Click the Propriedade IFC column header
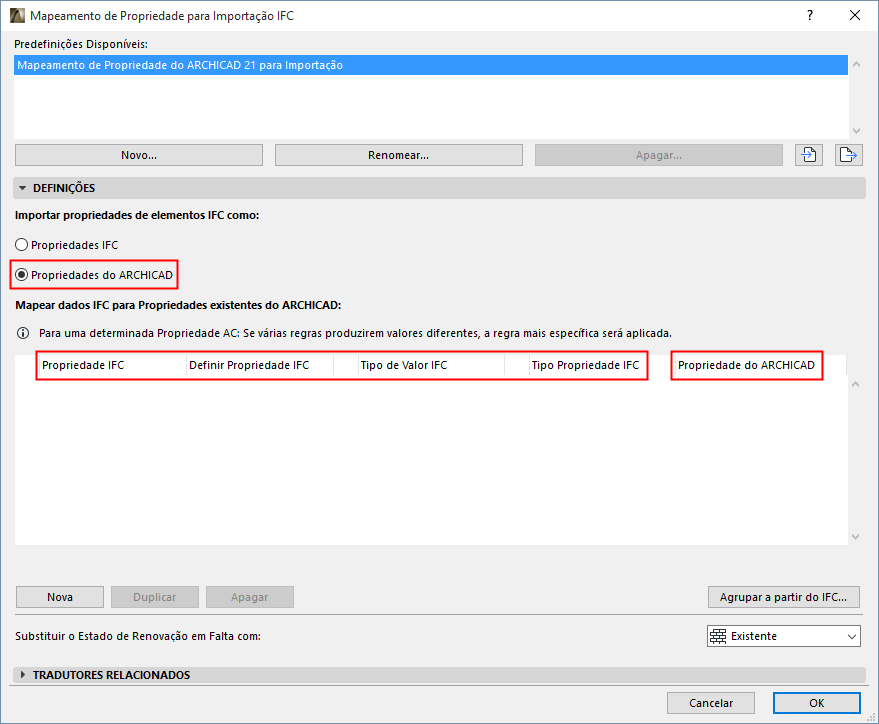This screenshot has width=879, height=724. coord(112,365)
